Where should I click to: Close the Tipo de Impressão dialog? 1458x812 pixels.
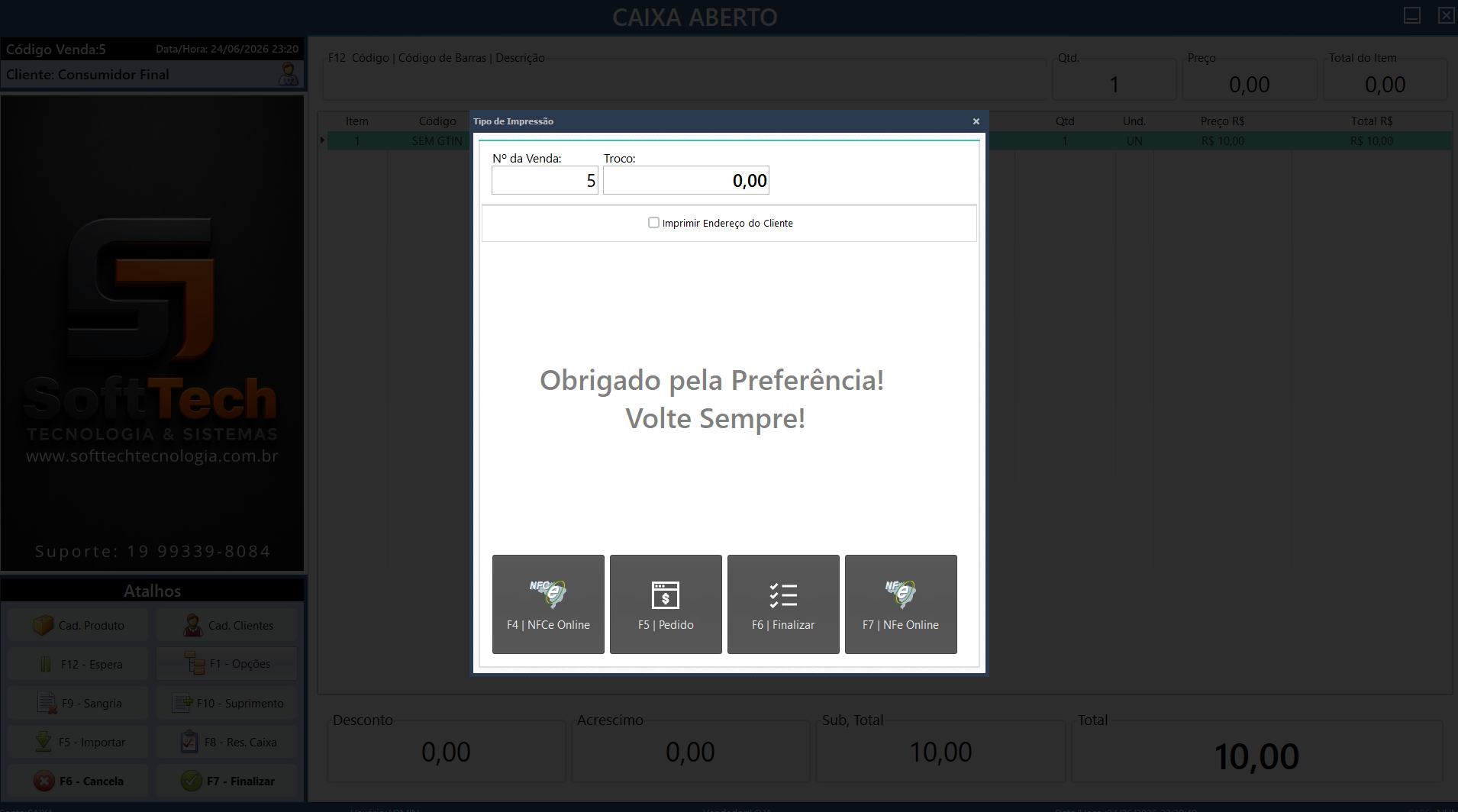976,121
